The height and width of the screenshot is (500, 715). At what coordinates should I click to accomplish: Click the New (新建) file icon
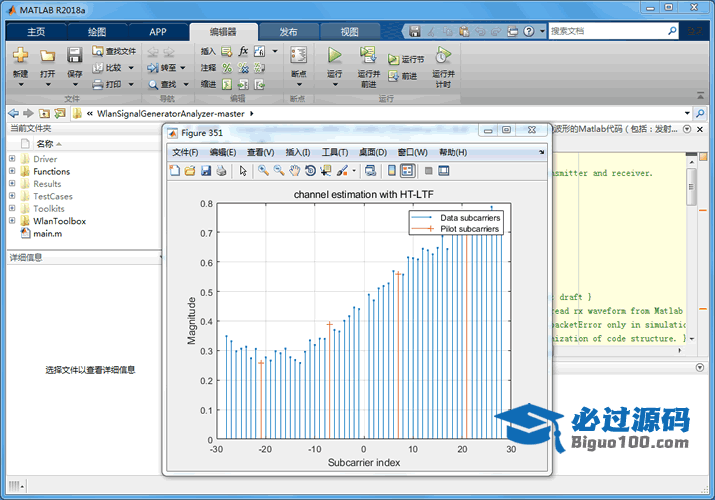point(20,56)
